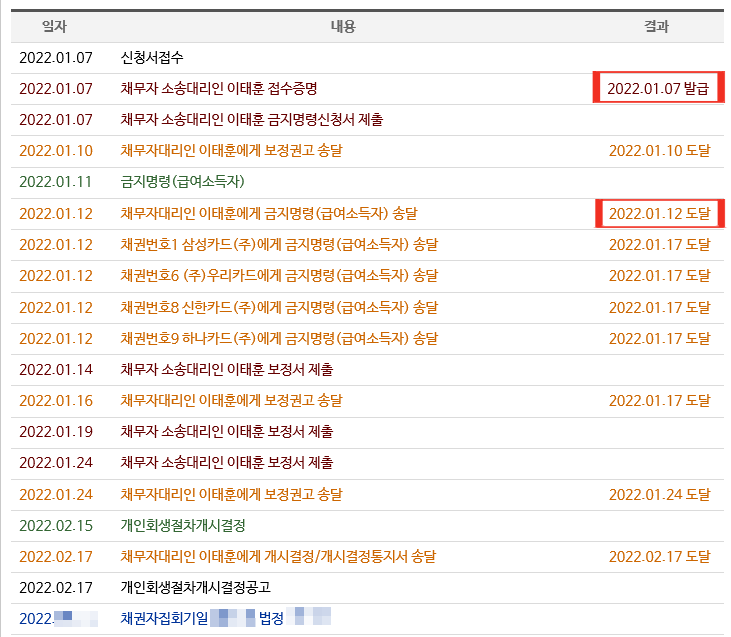Open the 2022.01.11 금지명령(급여소득자) entry

coord(182,182)
